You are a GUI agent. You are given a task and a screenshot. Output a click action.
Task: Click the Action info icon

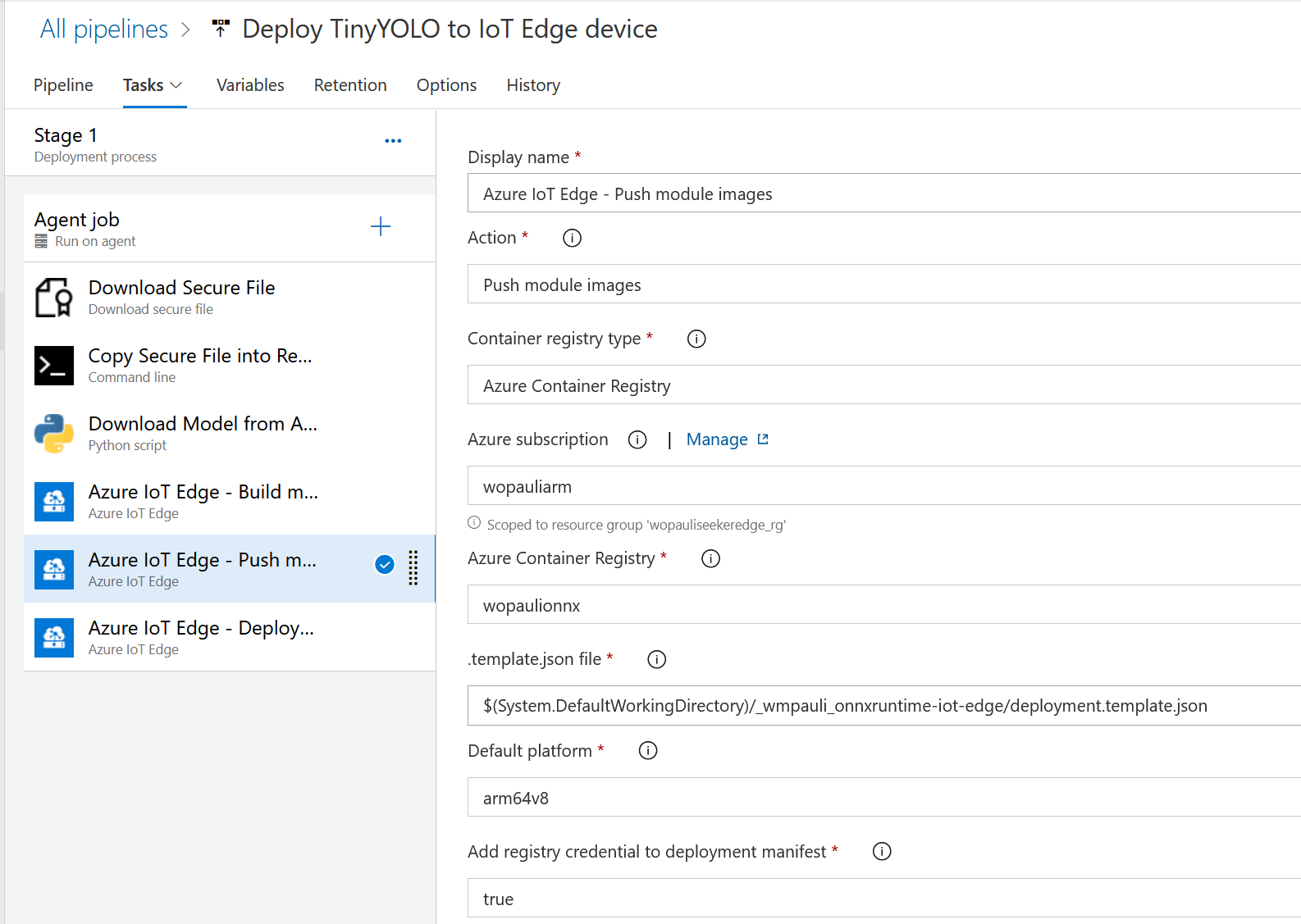(572, 238)
